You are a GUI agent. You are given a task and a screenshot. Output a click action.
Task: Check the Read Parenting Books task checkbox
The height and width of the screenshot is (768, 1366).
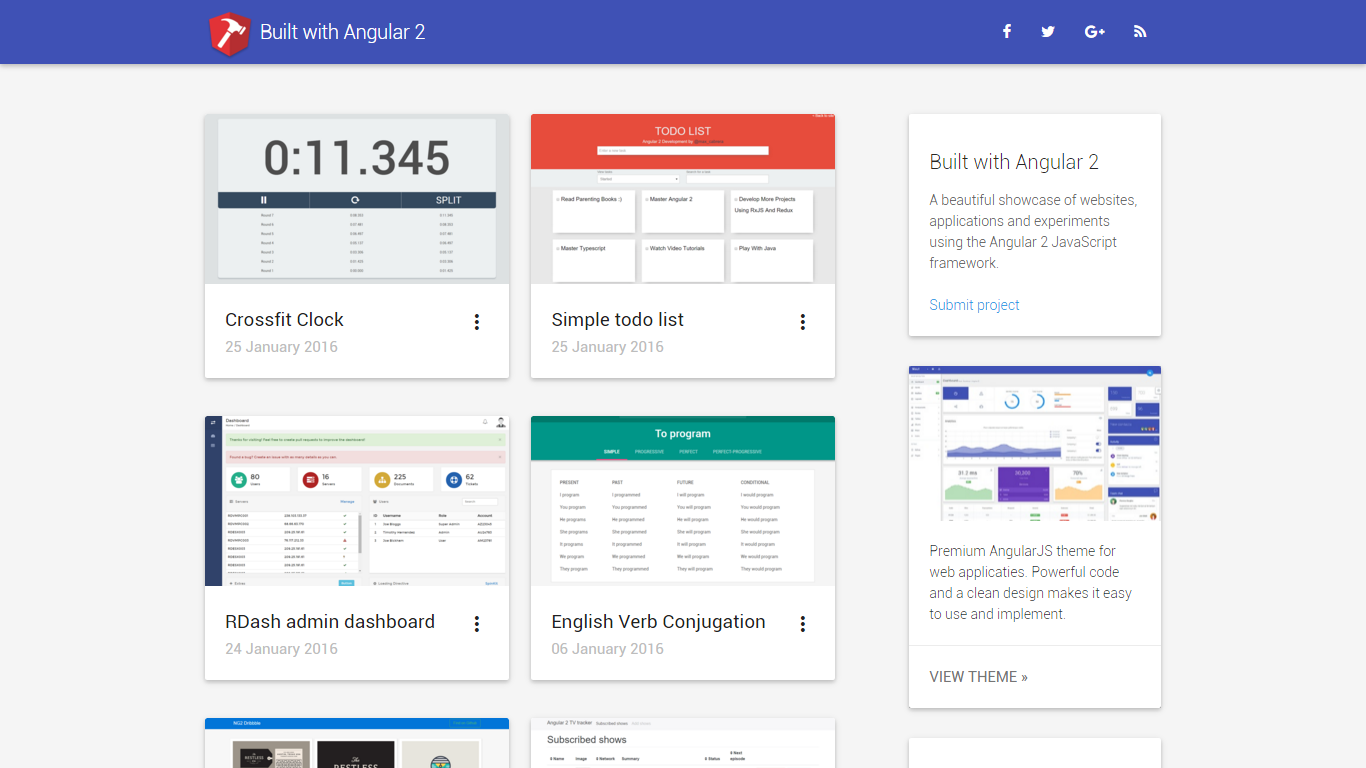click(557, 199)
